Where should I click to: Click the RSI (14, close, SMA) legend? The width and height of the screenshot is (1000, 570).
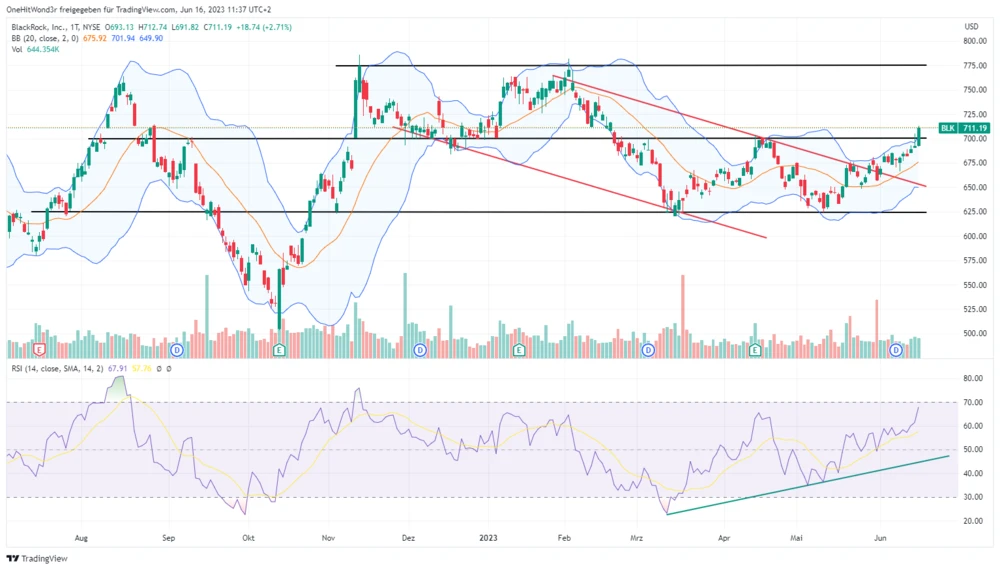(x=60, y=370)
